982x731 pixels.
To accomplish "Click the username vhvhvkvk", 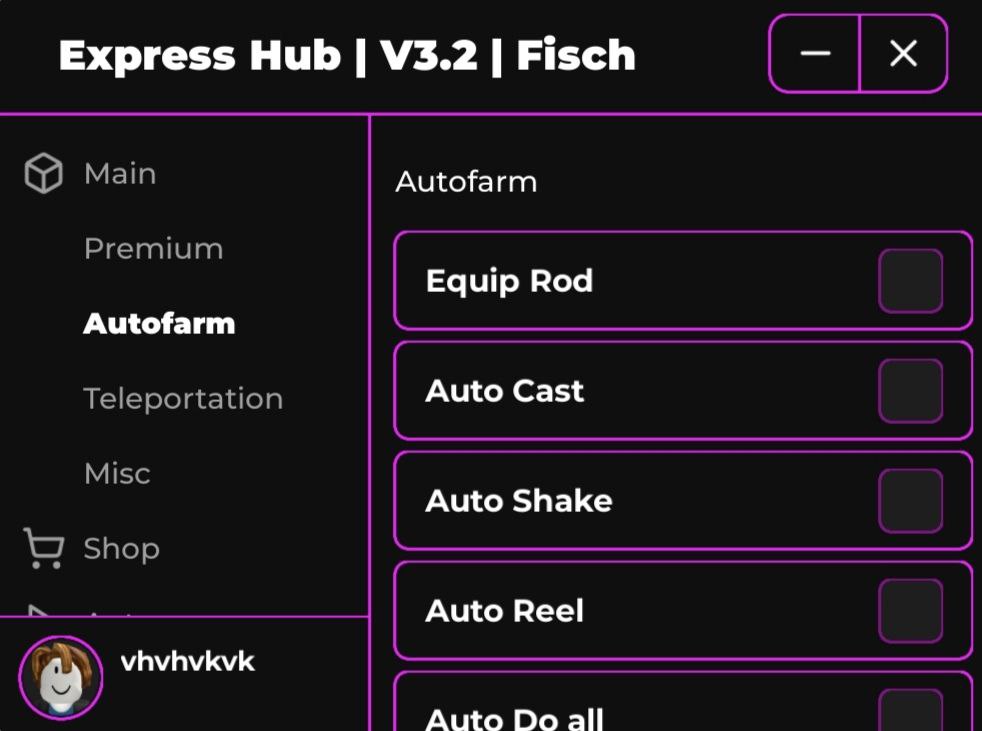I will 187,662.
